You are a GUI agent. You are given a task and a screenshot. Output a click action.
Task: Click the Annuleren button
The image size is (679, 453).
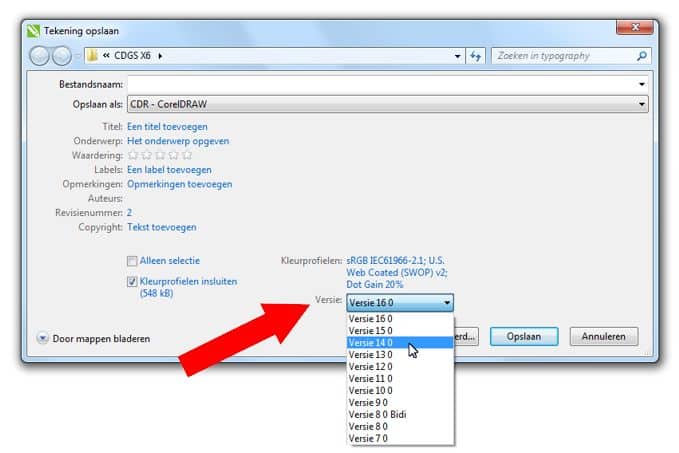click(603, 337)
